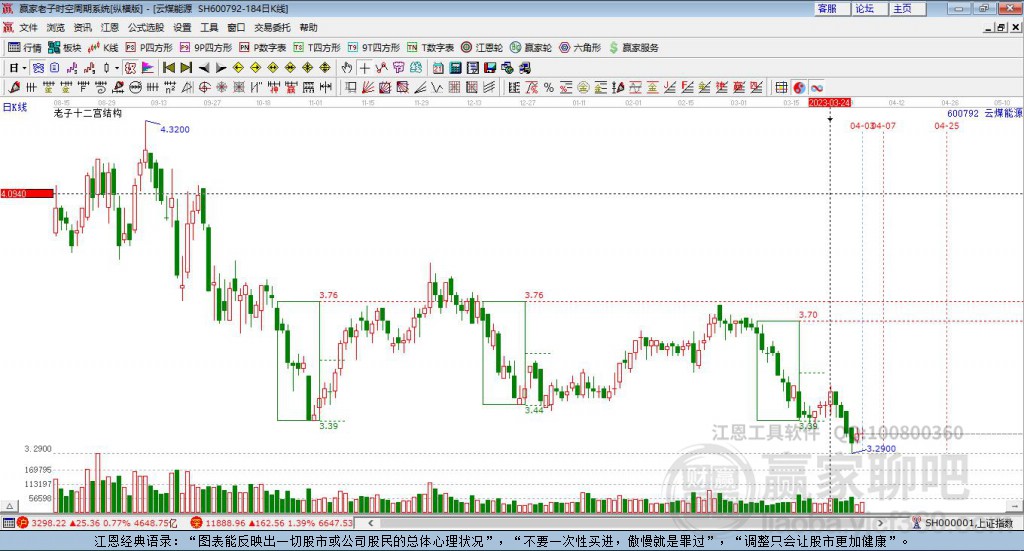The height and width of the screenshot is (551, 1024).
Task: Open the 江恩 menu
Action: [x=110, y=27]
